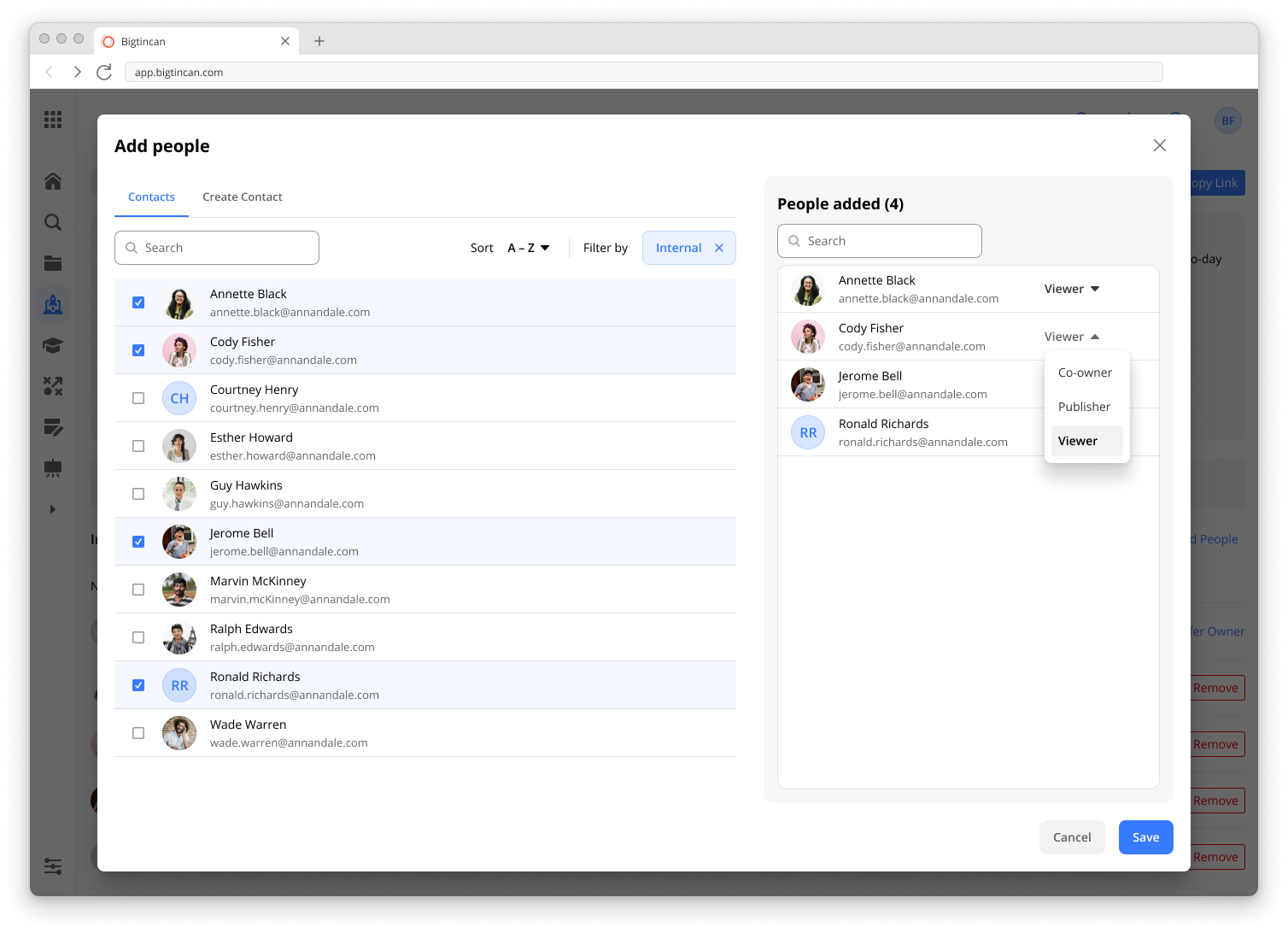This screenshot has width=1288, height=933.
Task: Select Guy Hawkins contact name
Action: coord(246,485)
